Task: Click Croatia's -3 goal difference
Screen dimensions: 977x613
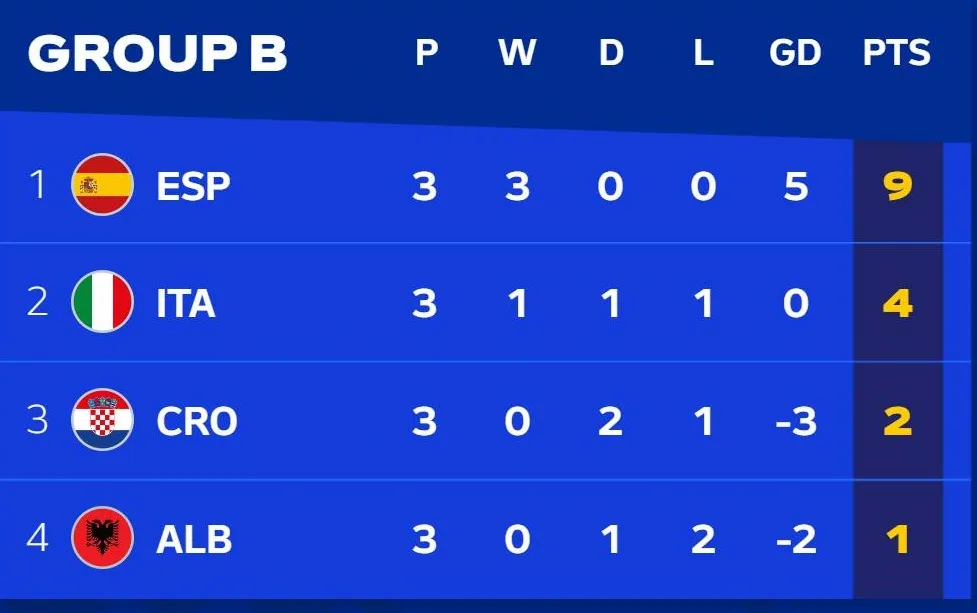Action: (x=795, y=421)
